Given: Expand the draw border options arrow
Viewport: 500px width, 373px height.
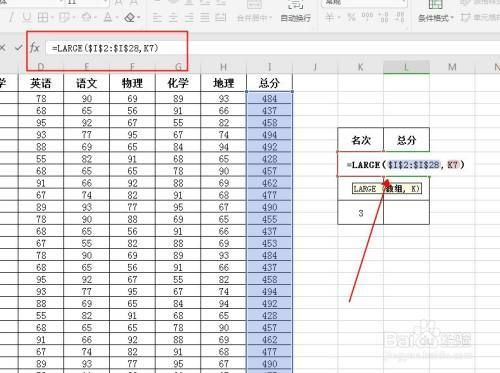Looking at the screenshot, I should [73, 17].
